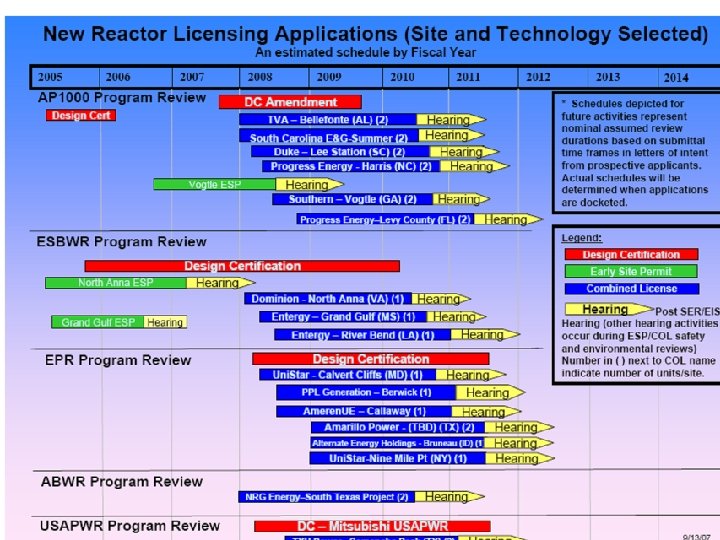This screenshot has width=720, height=540.
Task: Select the green 'Grand Gulf ESP' bar
Action: 97,322
